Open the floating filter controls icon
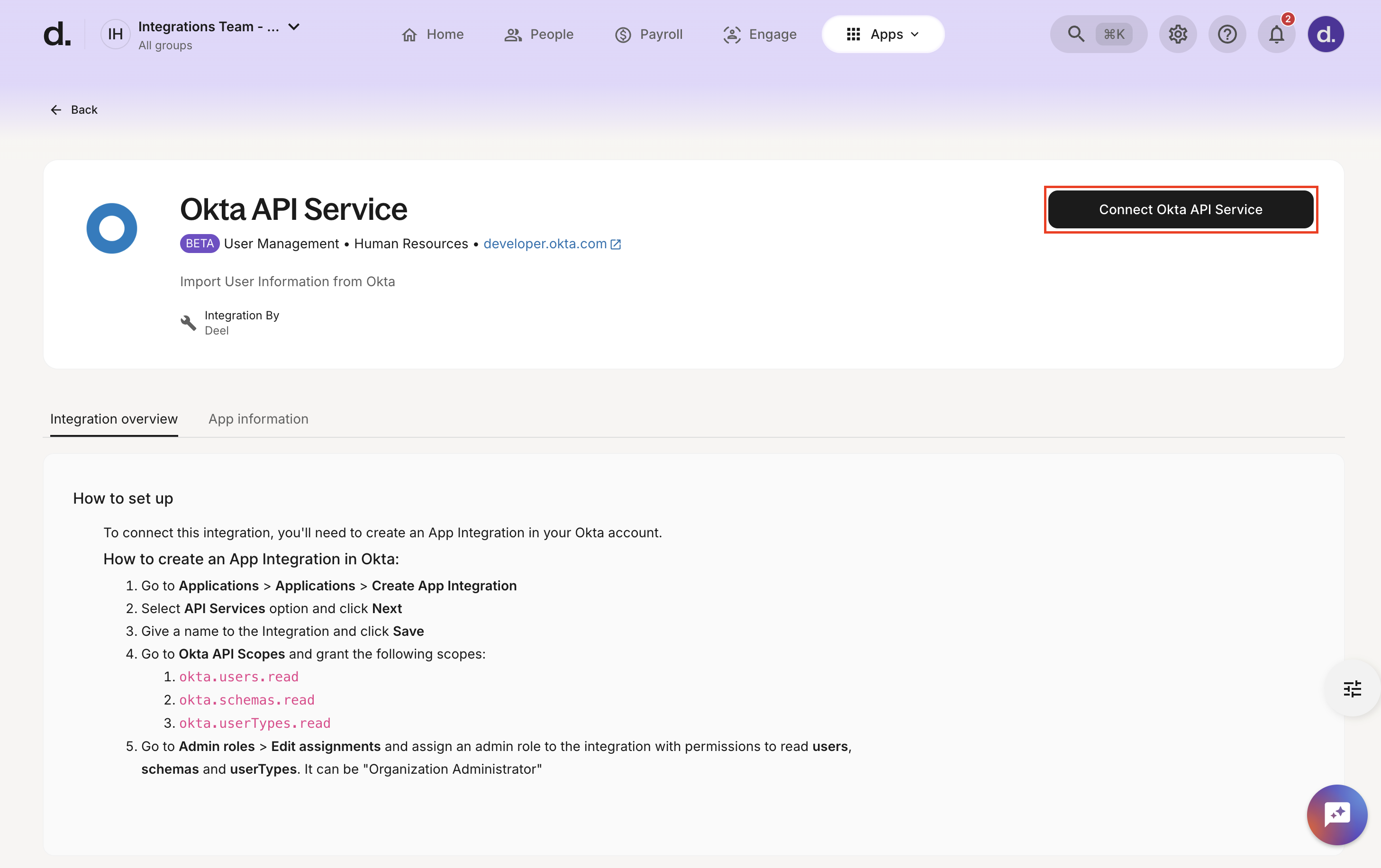This screenshot has height=868, width=1381. (1352, 688)
